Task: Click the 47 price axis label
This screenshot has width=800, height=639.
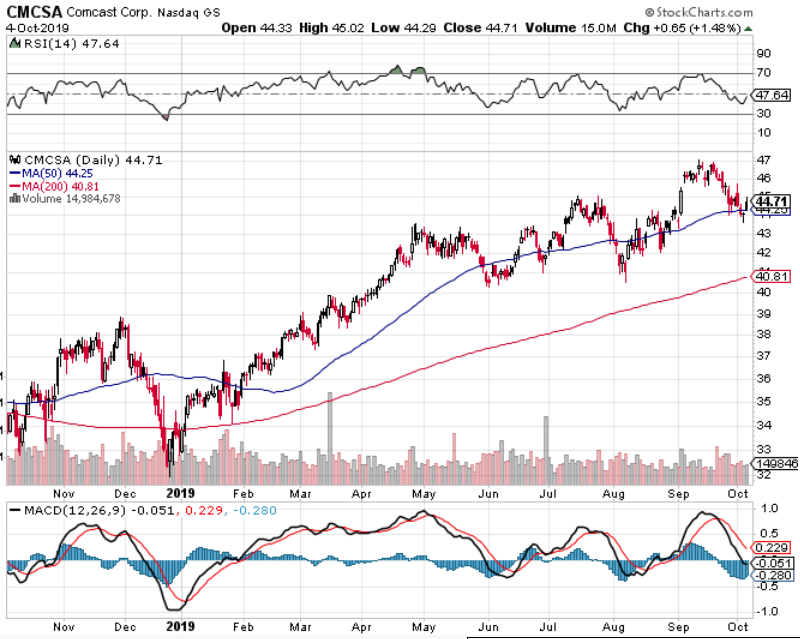Action: (x=764, y=160)
